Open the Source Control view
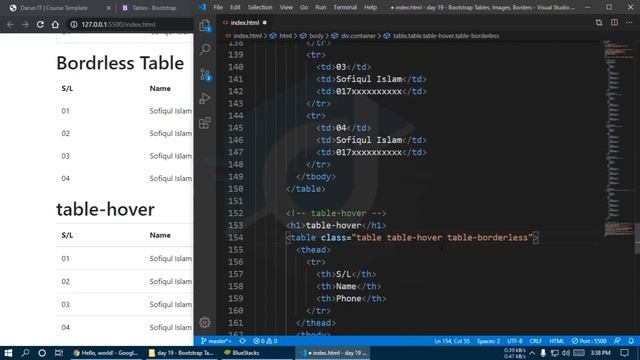Viewport: 640px width, 360px height. pyautogui.click(x=205, y=74)
